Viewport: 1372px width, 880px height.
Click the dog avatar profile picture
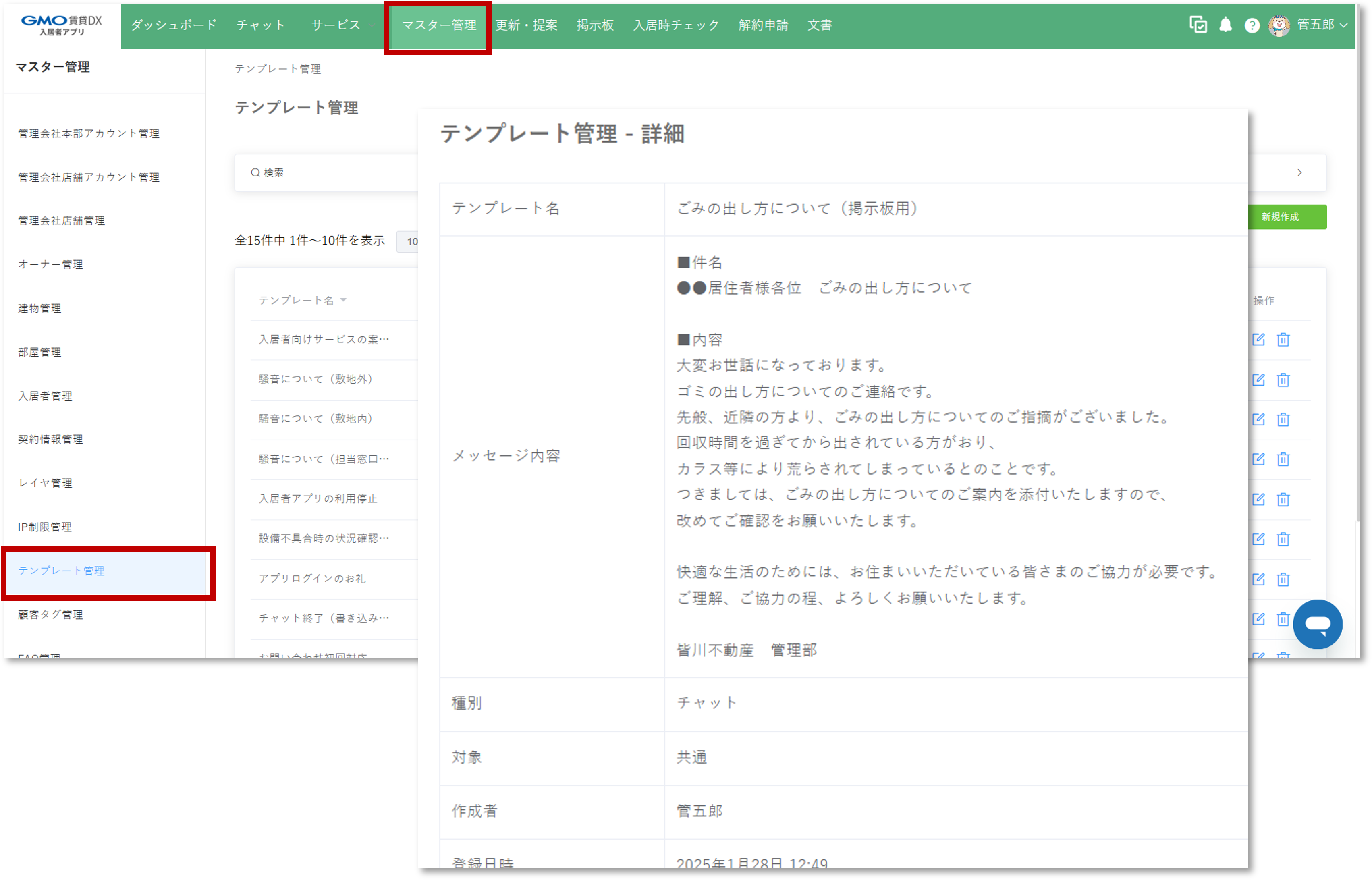coord(1280,25)
